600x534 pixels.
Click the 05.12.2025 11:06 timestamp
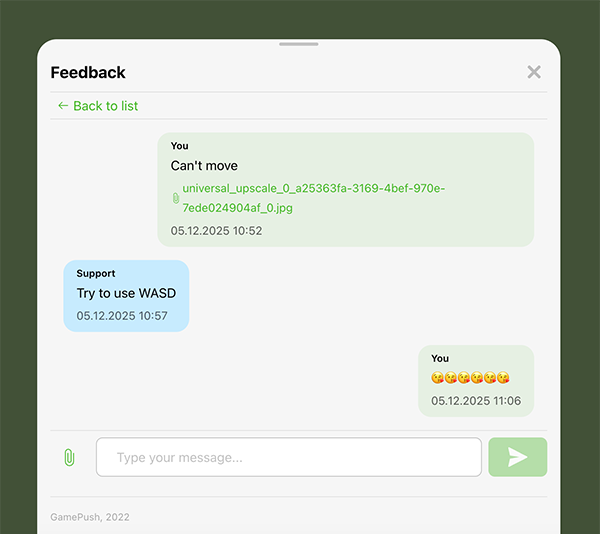[476, 400]
